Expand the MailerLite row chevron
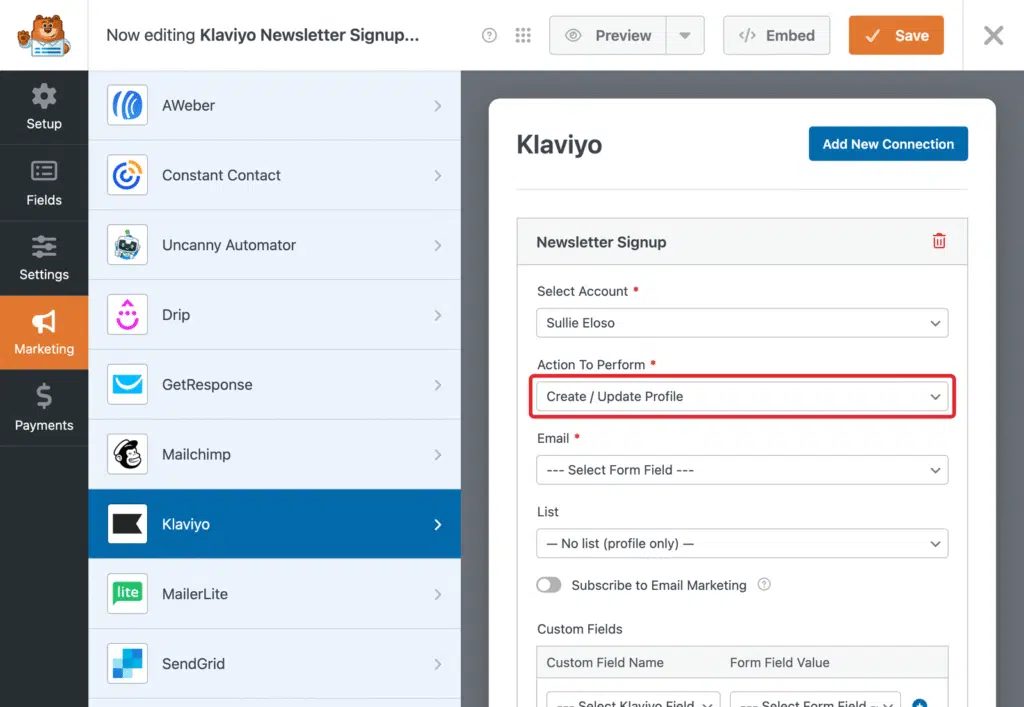 [x=438, y=595]
